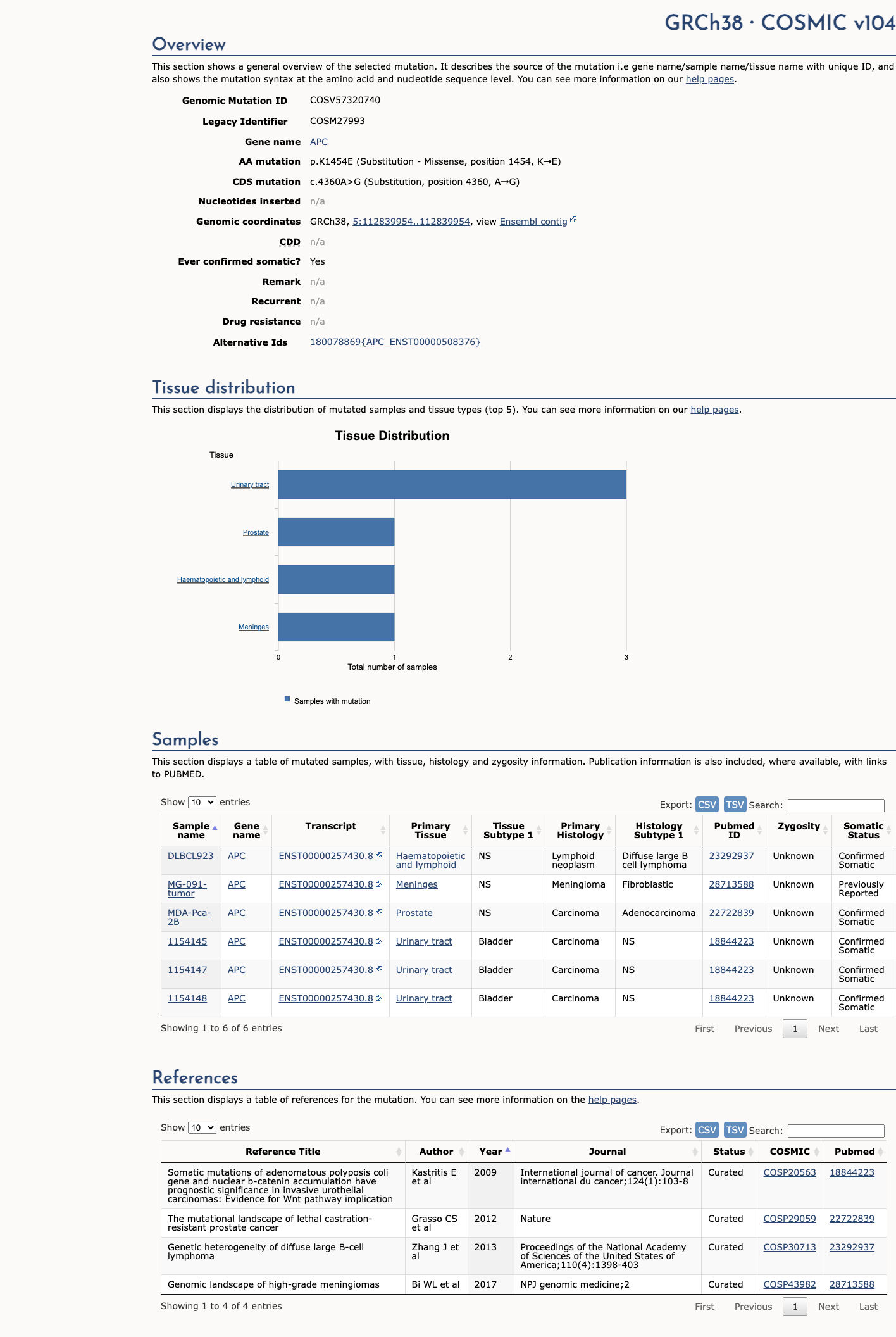Open APC gene name link in Overview

319,142
